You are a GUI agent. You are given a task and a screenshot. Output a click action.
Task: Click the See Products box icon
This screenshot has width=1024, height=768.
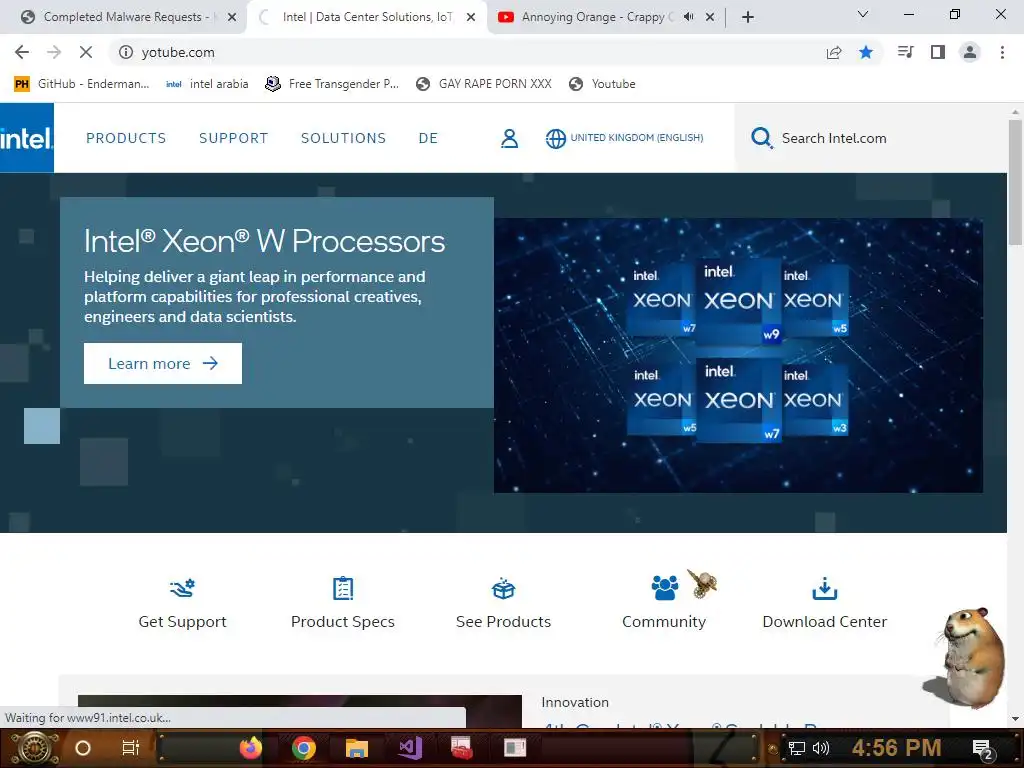pos(504,588)
